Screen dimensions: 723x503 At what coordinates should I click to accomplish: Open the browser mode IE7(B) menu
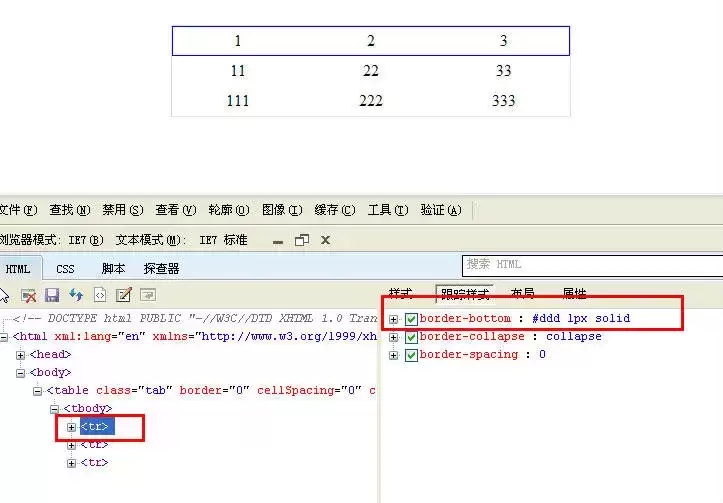pyautogui.click(x=52, y=240)
